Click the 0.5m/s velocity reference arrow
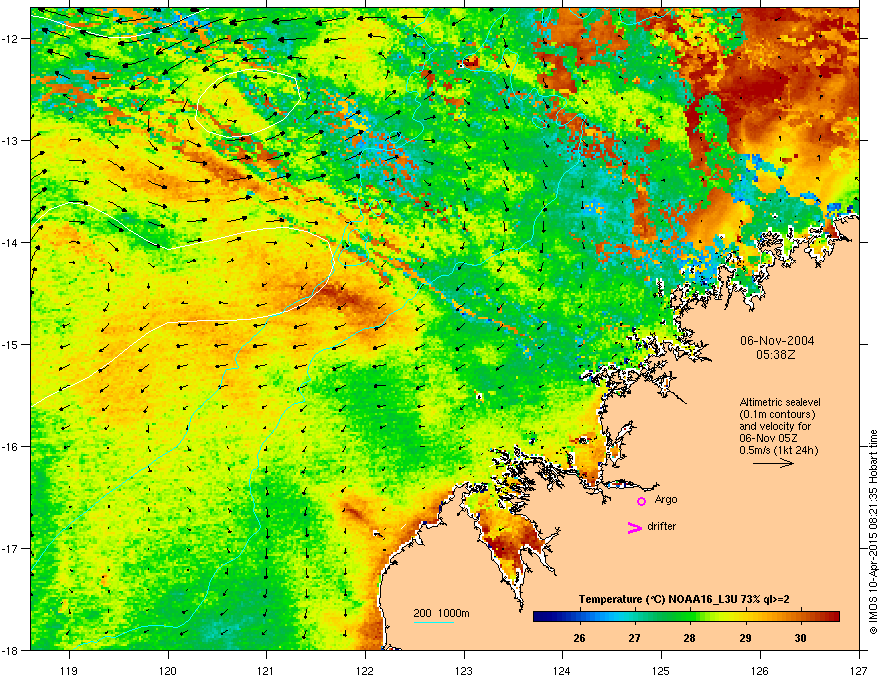The height and width of the screenshot is (680, 880). [x=773, y=463]
